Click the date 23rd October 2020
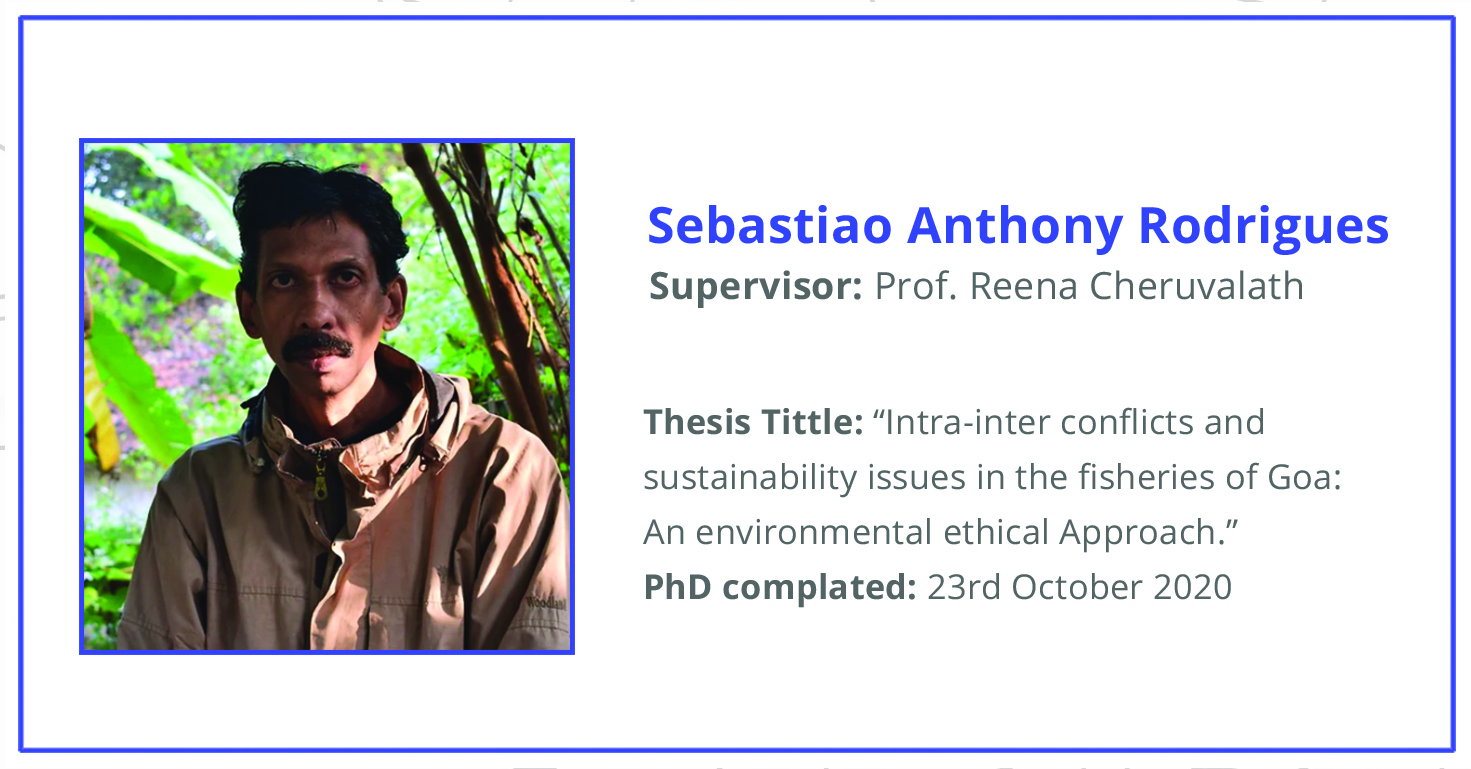Image resolution: width=1471 pixels, height=769 pixels. pyautogui.click(x=1080, y=587)
